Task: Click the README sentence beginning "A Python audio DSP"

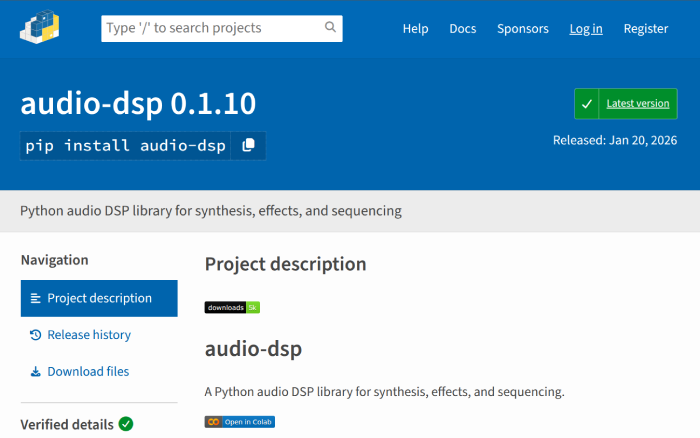Action: pos(384,392)
